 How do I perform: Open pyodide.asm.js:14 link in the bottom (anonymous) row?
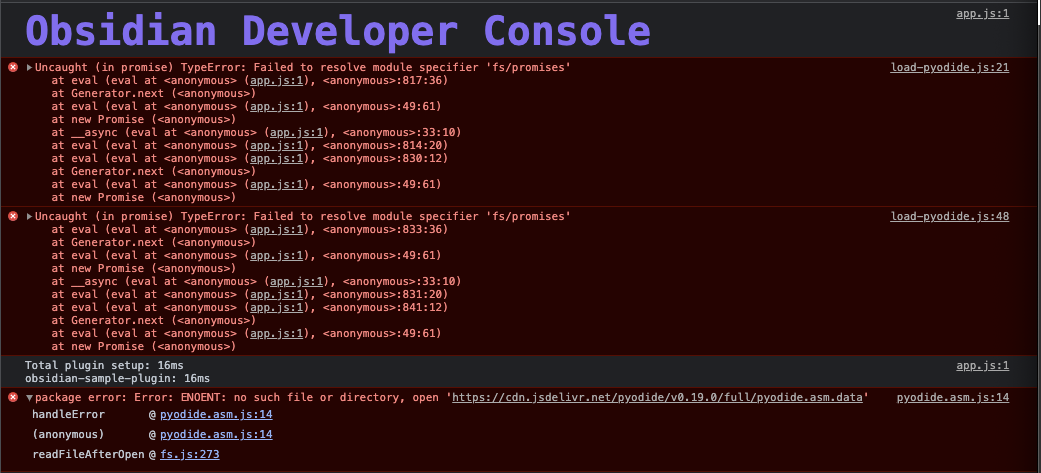pyautogui.click(x=216, y=434)
